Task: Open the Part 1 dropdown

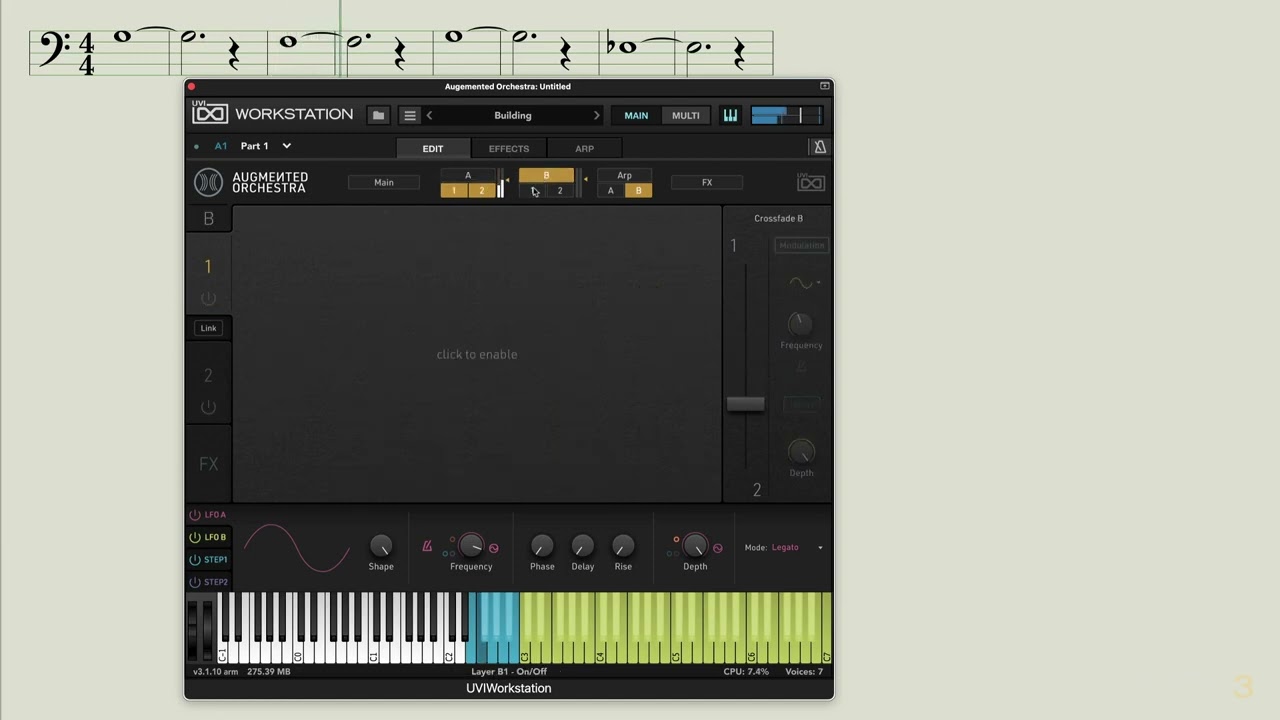Action: pyautogui.click(x=265, y=146)
